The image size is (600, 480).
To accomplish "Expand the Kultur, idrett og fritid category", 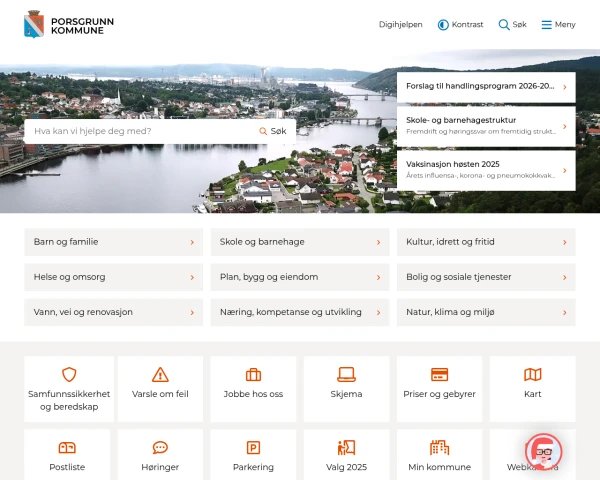I will pyautogui.click(x=485, y=242).
